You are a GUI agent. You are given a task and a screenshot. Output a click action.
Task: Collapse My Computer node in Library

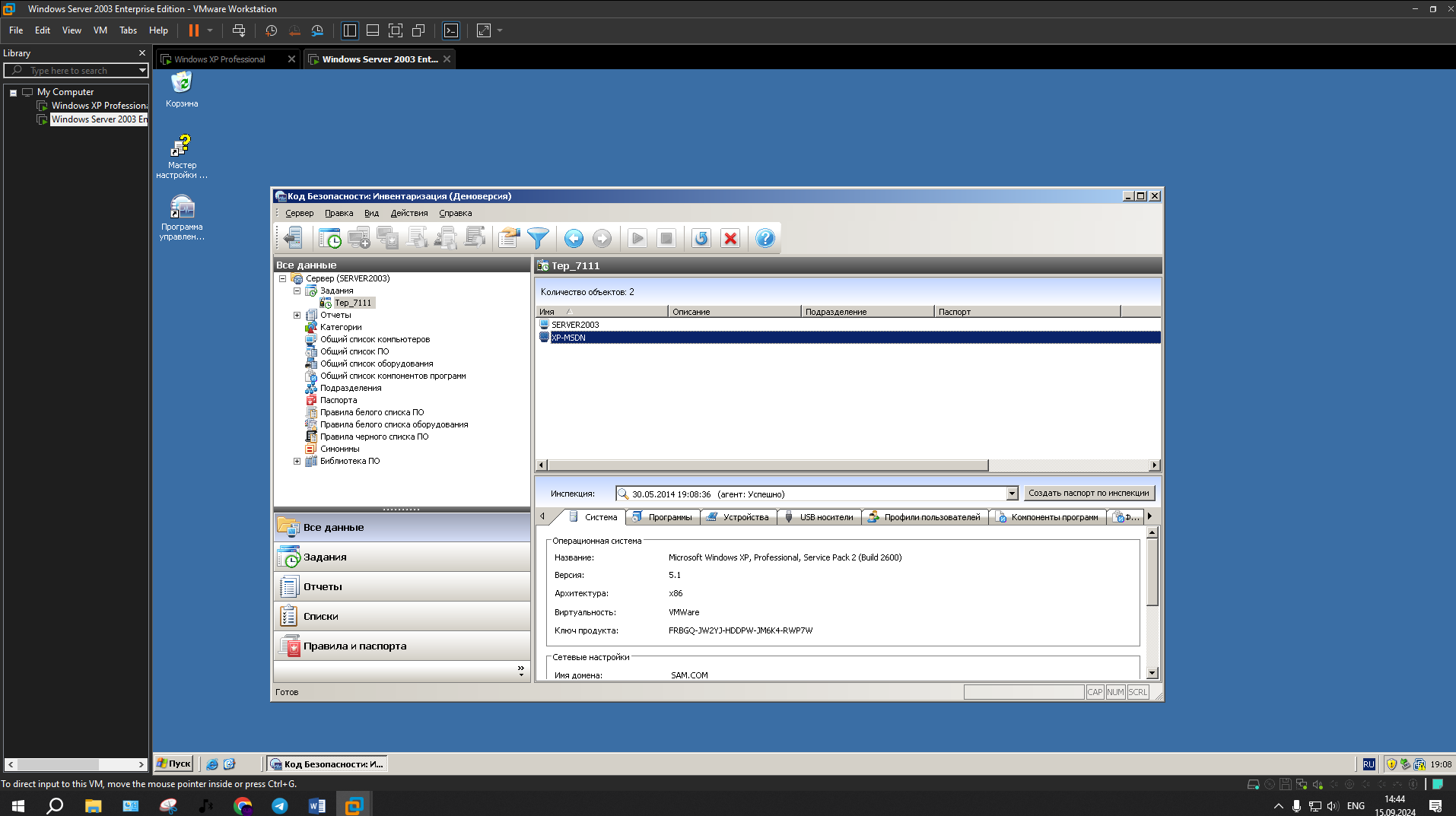pos(14,93)
